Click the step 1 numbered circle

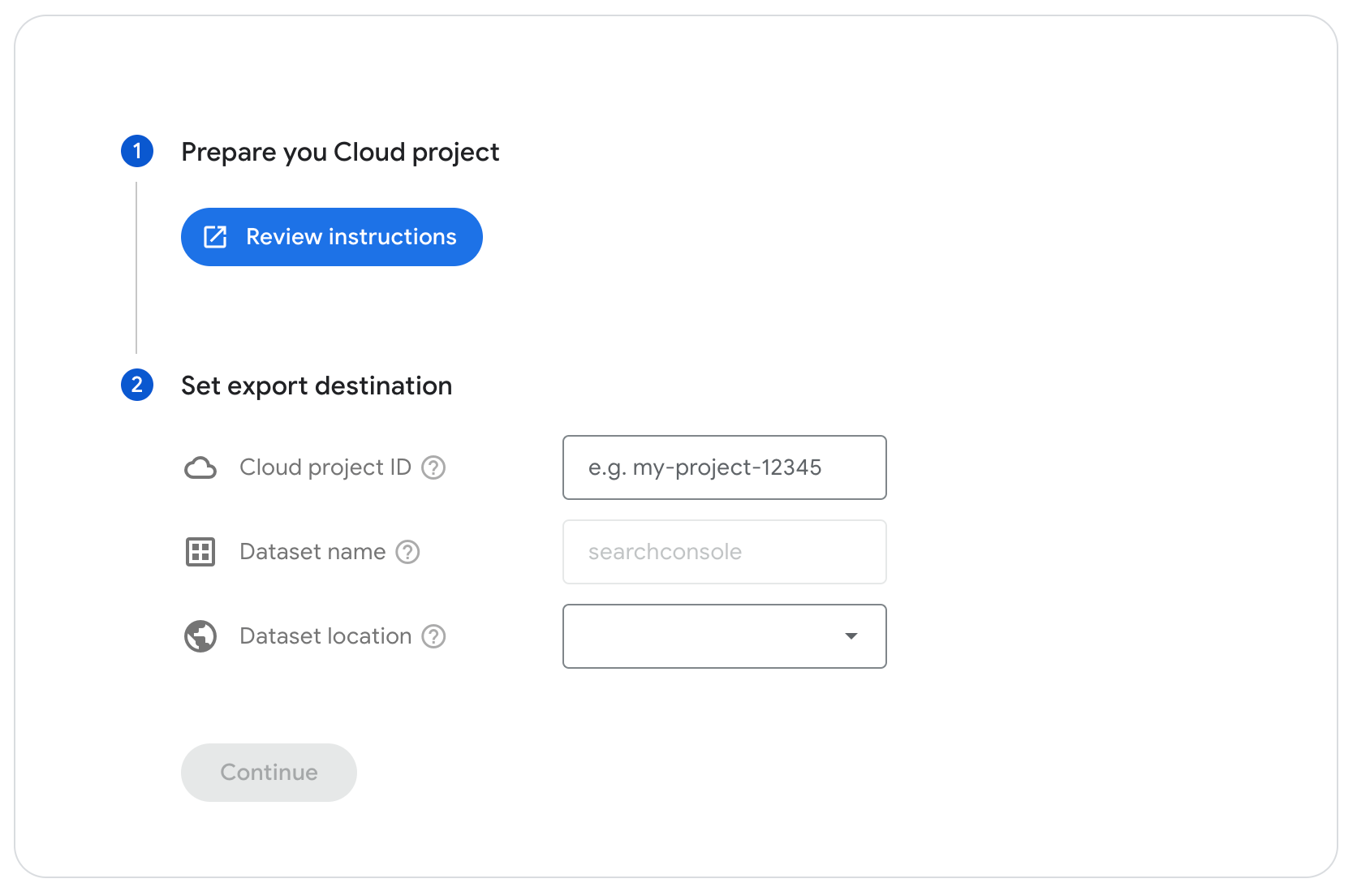click(x=136, y=151)
